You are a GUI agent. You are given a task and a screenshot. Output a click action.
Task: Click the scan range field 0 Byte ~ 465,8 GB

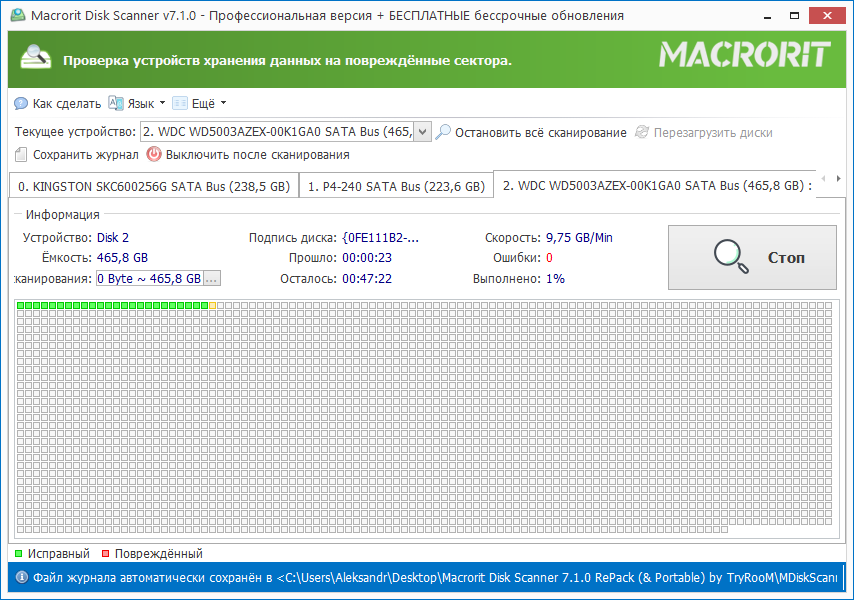point(150,278)
